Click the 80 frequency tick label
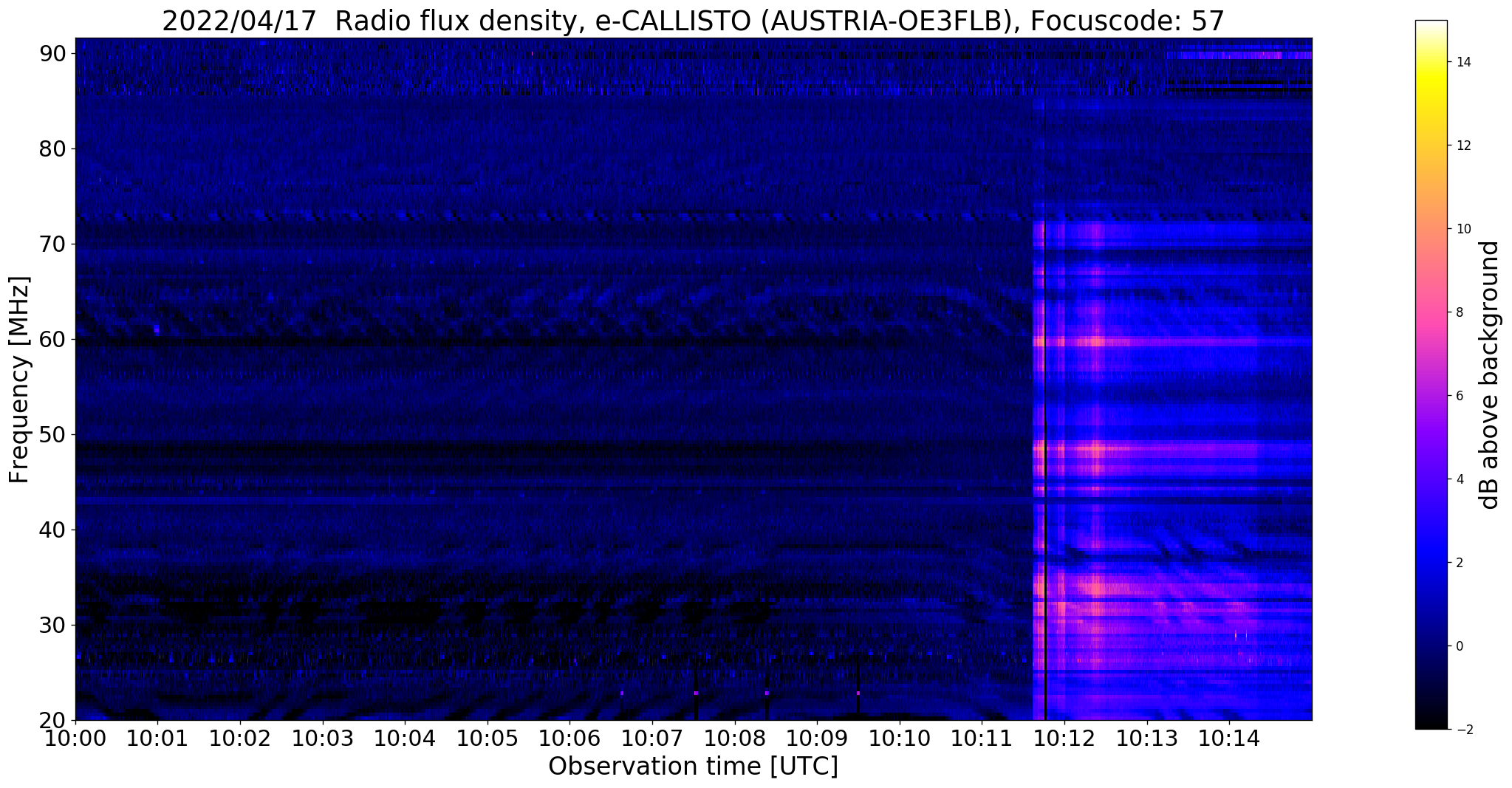 (52, 148)
